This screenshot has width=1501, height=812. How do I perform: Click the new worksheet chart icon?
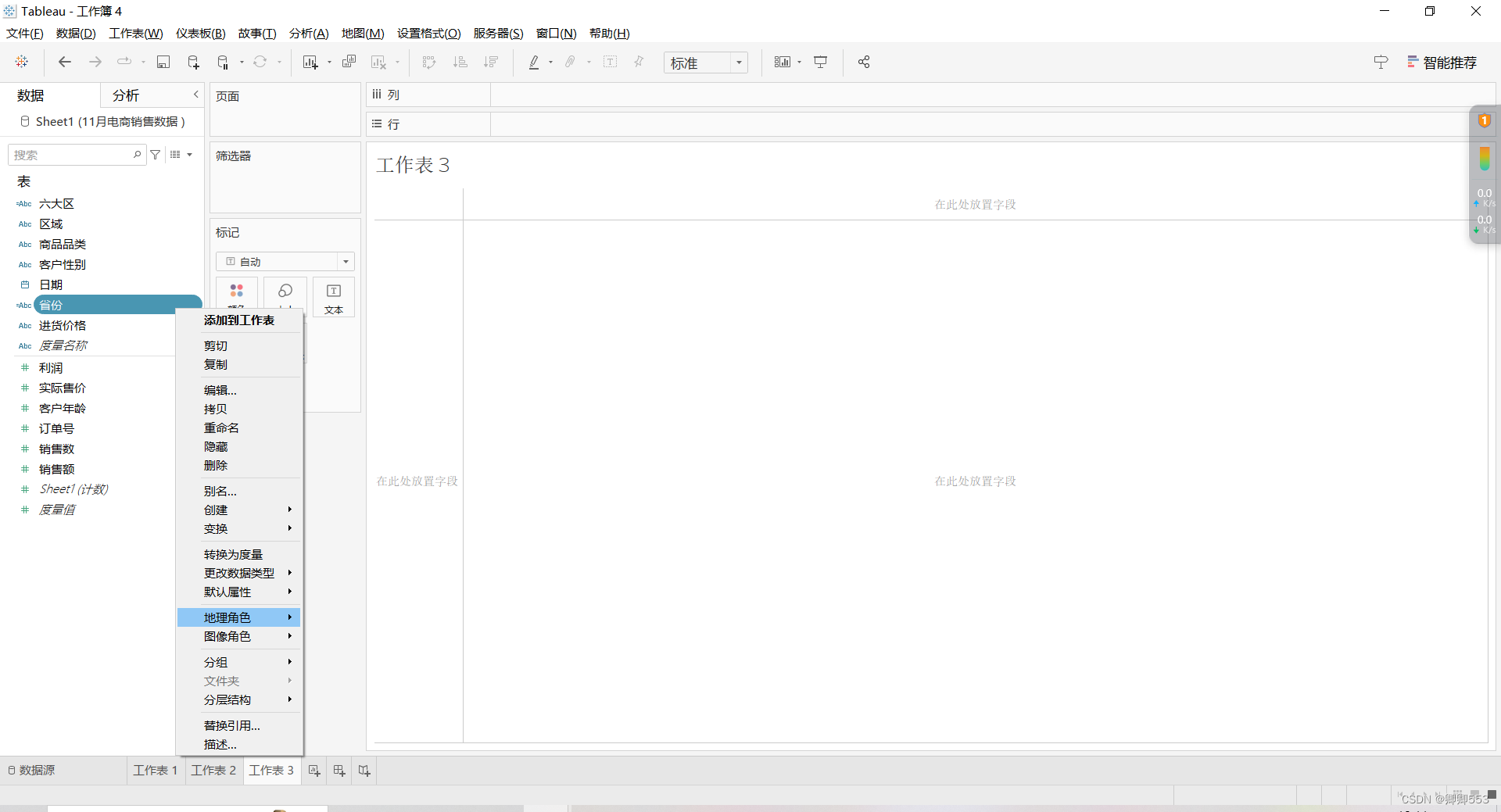pos(310,62)
